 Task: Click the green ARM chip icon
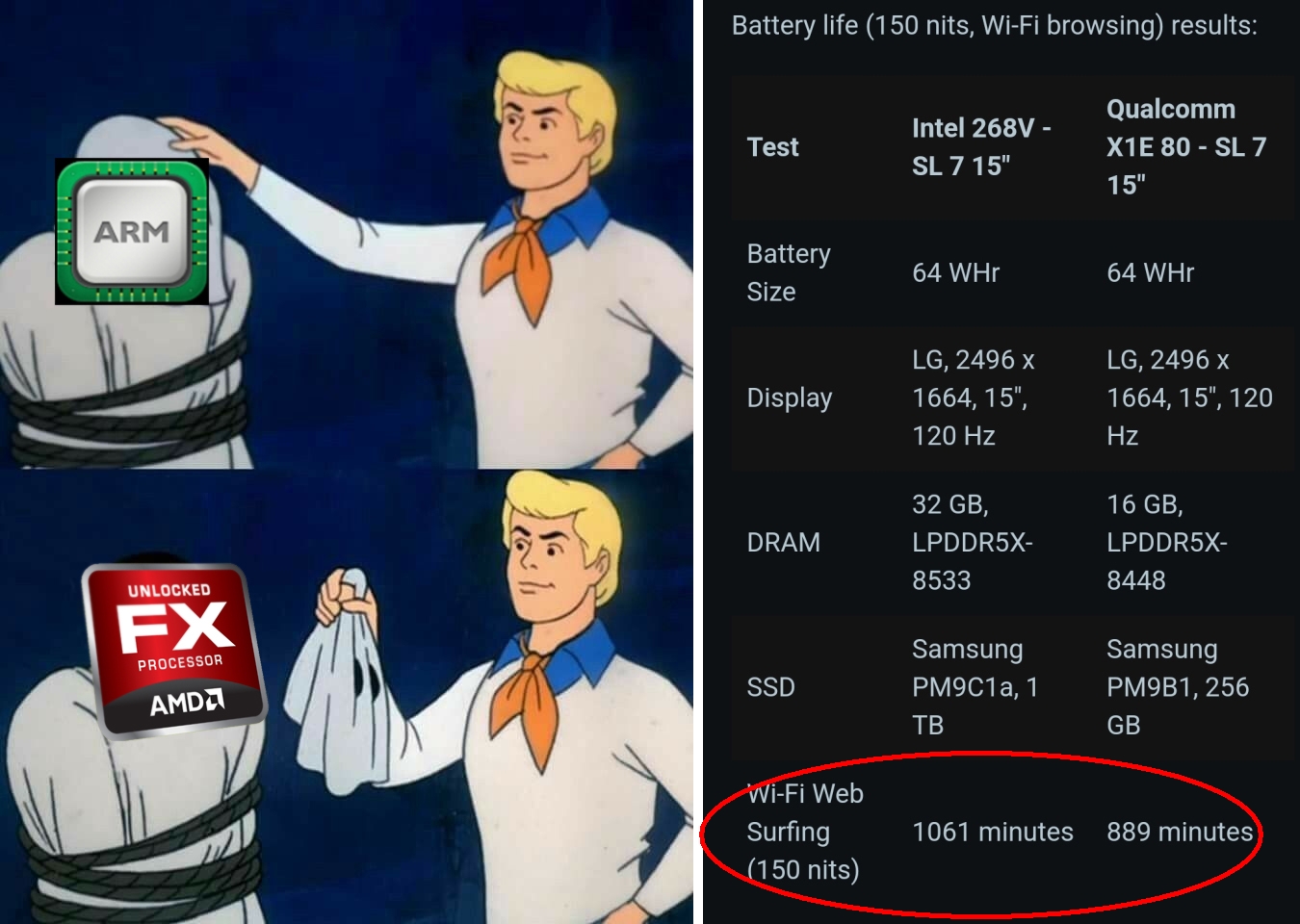tap(132, 231)
